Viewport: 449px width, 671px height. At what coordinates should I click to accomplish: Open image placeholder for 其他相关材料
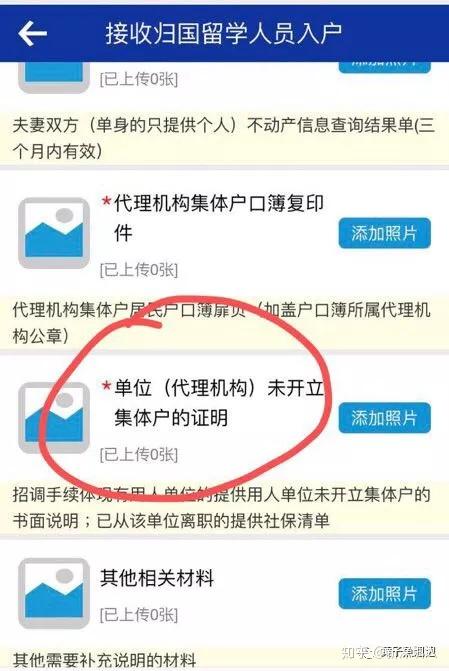tap(54, 593)
